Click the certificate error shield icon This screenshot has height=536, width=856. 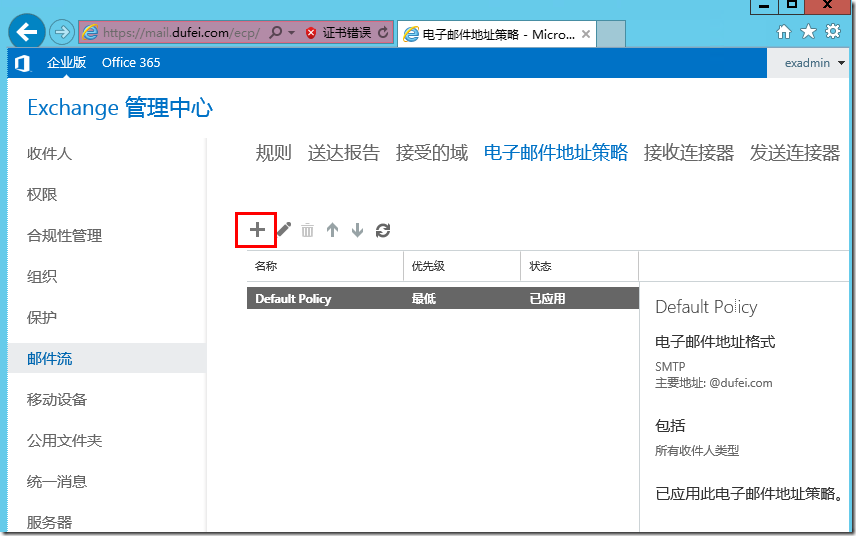pos(311,33)
